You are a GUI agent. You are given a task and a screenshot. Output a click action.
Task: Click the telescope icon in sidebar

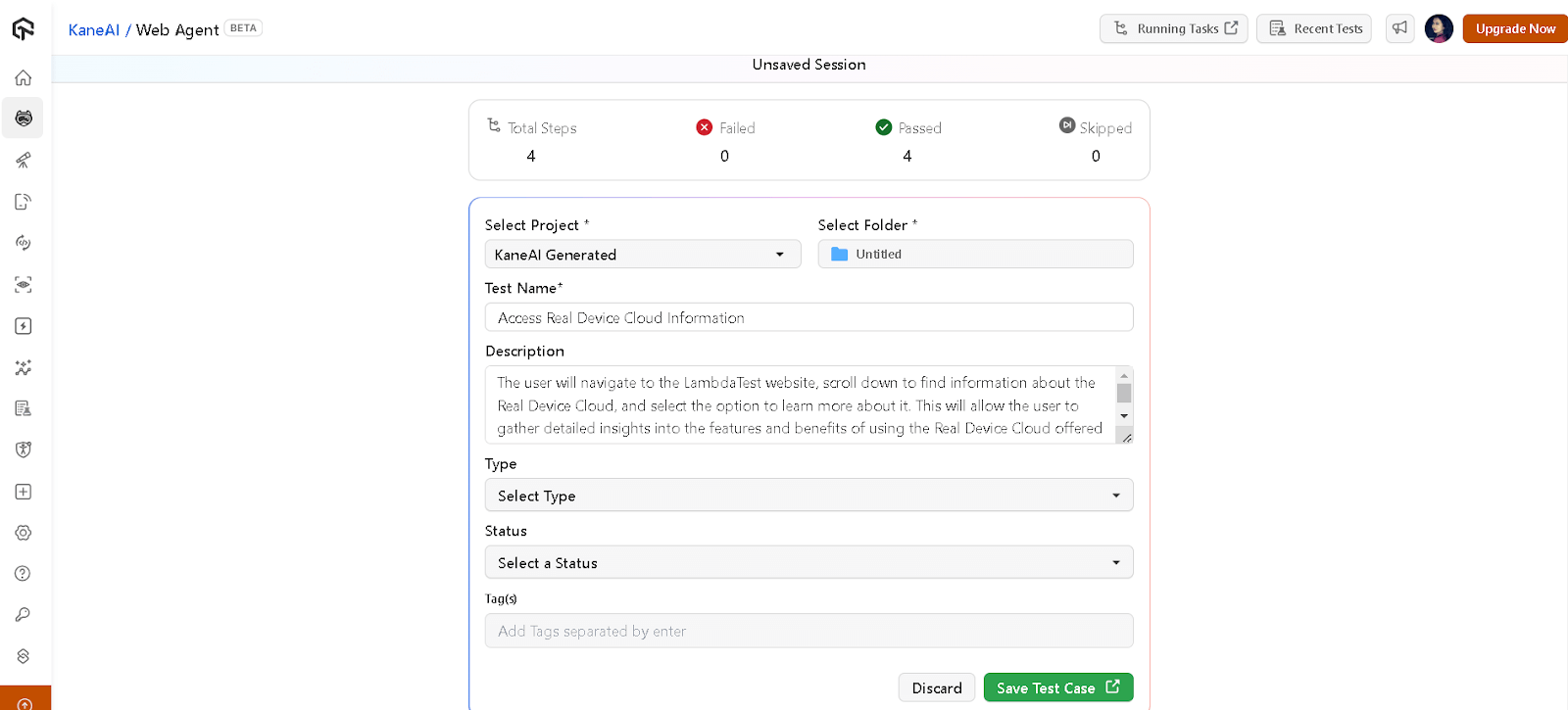click(24, 160)
